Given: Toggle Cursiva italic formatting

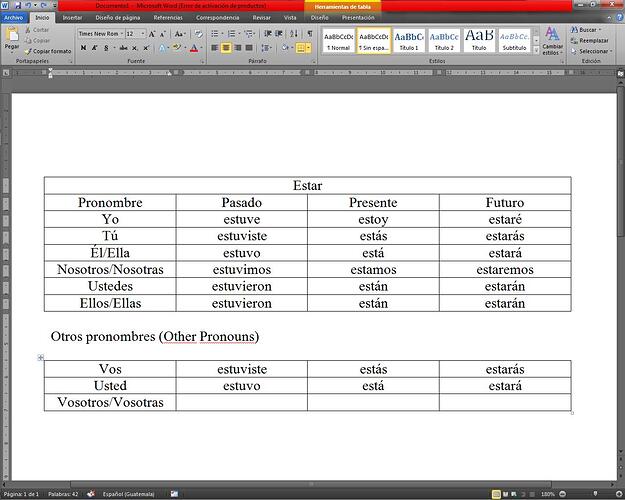Looking at the screenshot, I should pos(94,48).
